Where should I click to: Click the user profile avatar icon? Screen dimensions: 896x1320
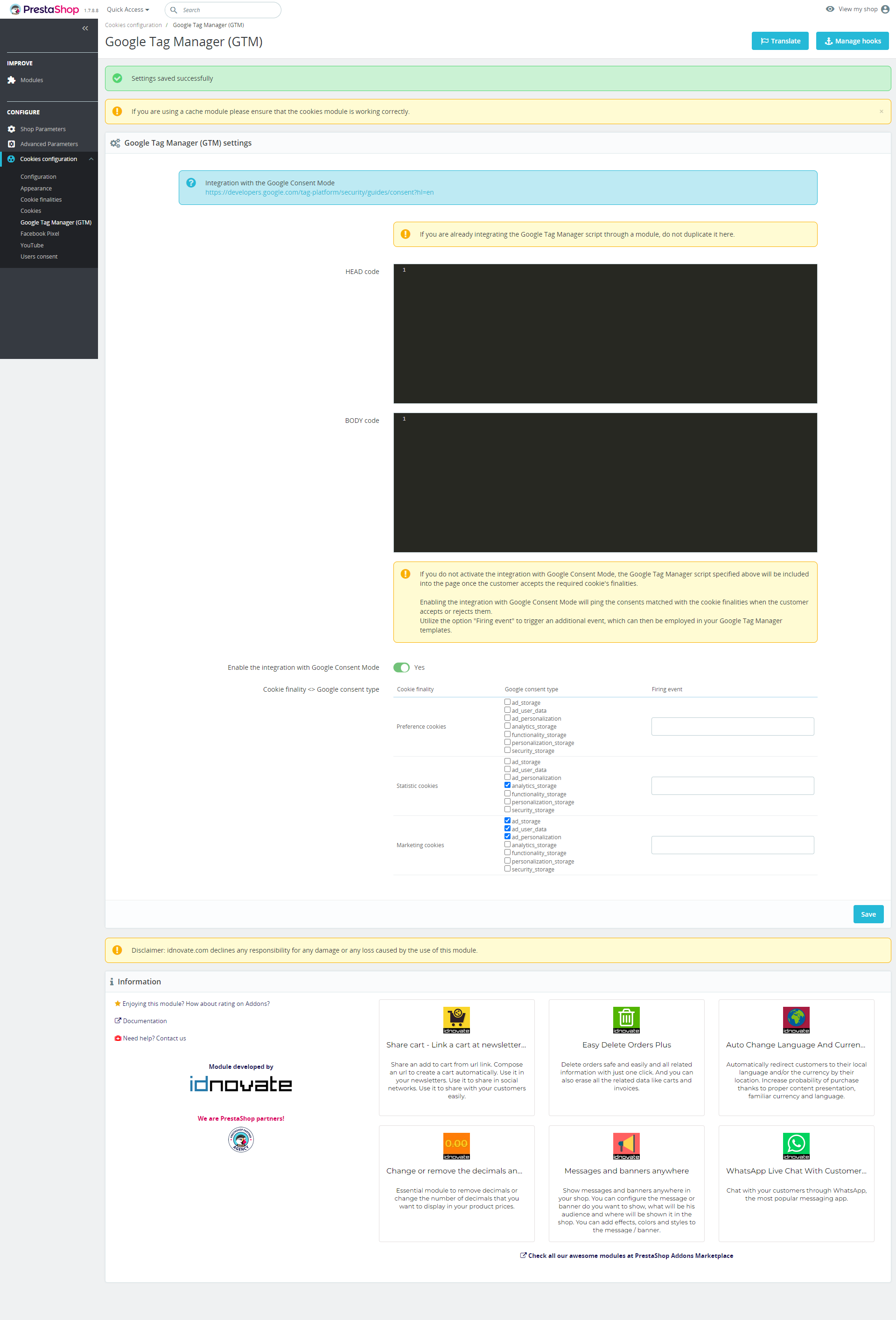coord(885,9)
